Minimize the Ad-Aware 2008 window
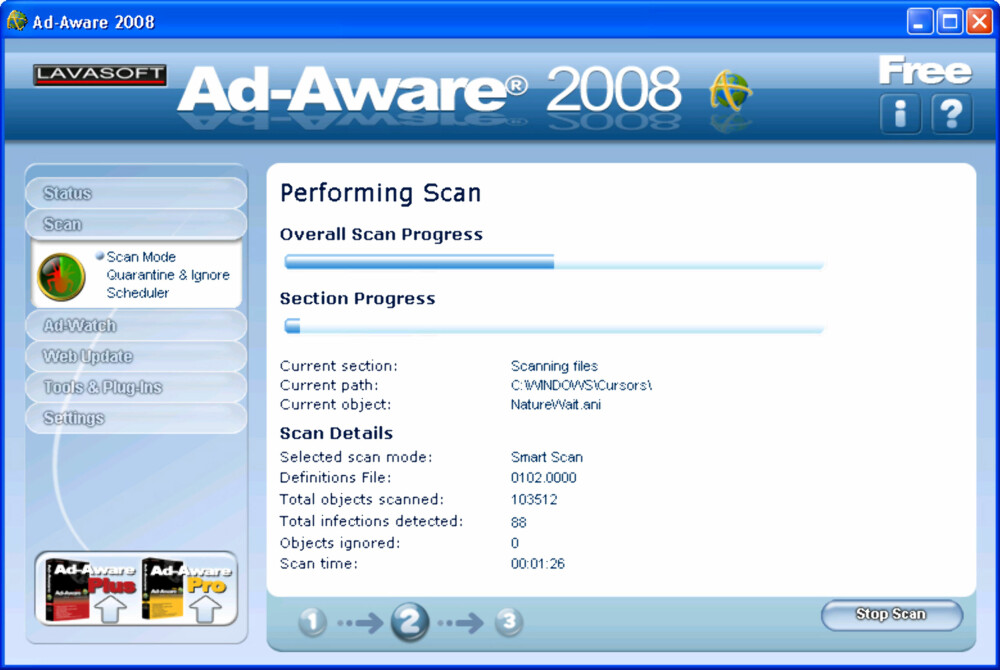 919,22
